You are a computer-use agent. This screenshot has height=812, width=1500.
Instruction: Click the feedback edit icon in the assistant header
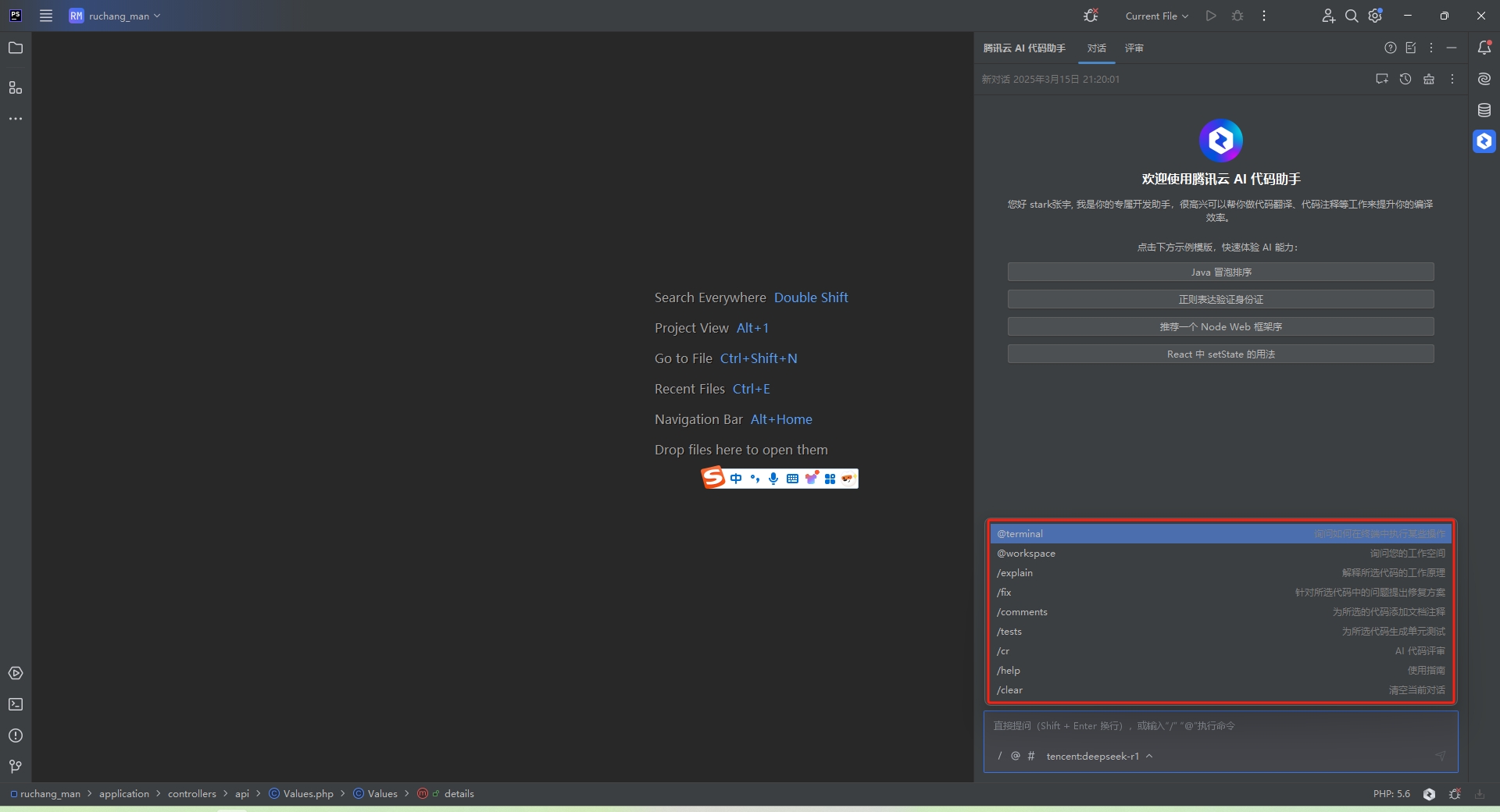click(1411, 48)
